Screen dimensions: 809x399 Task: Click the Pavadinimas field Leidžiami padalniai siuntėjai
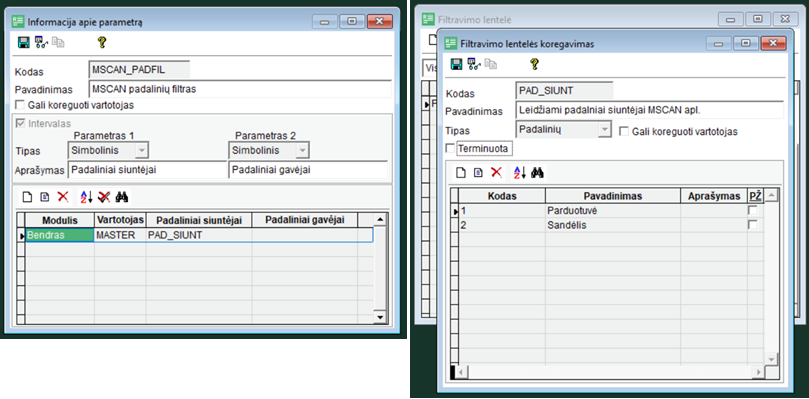point(650,109)
